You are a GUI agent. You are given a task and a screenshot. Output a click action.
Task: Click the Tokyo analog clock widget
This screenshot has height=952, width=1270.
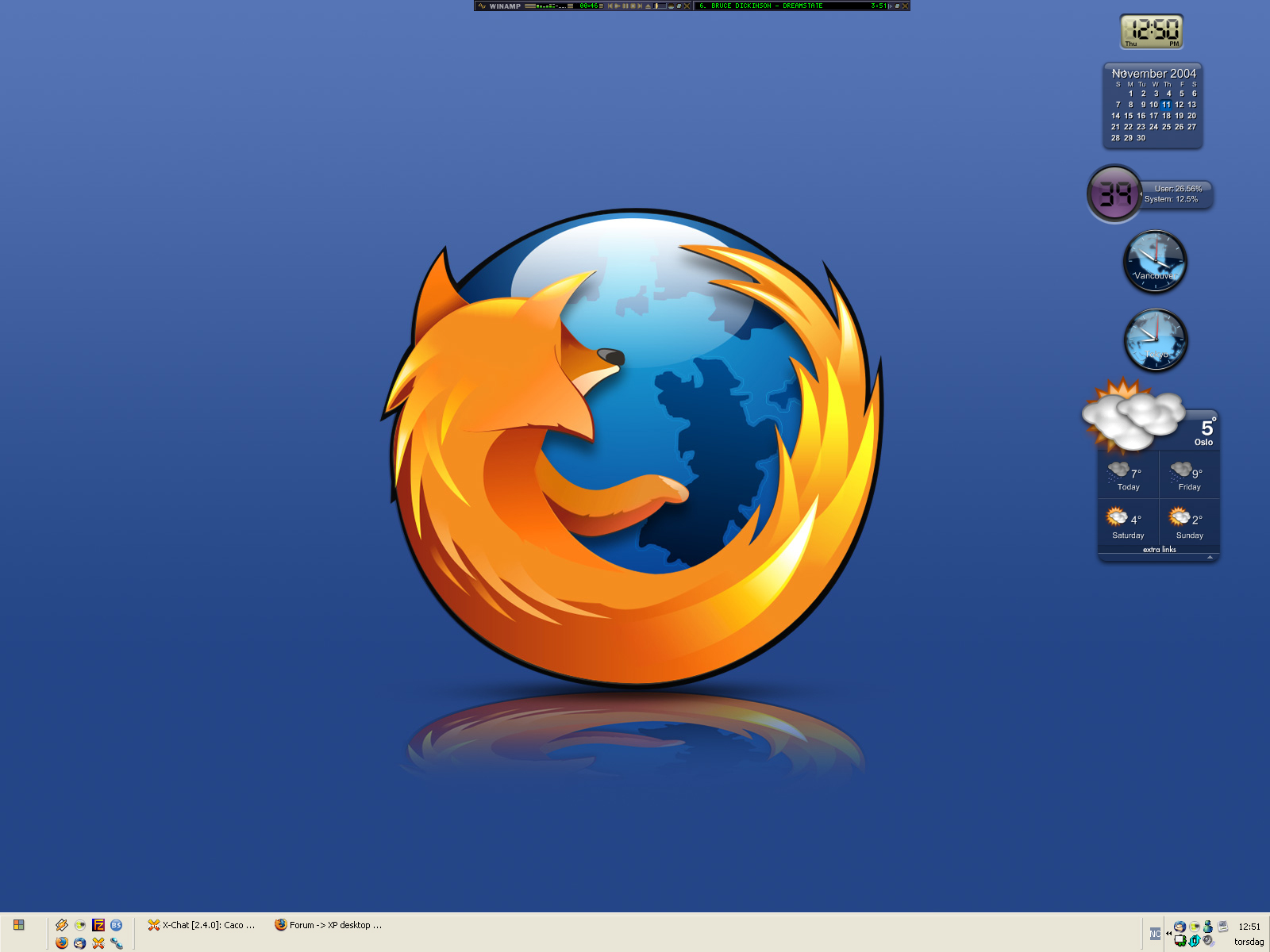pyautogui.click(x=1156, y=340)
